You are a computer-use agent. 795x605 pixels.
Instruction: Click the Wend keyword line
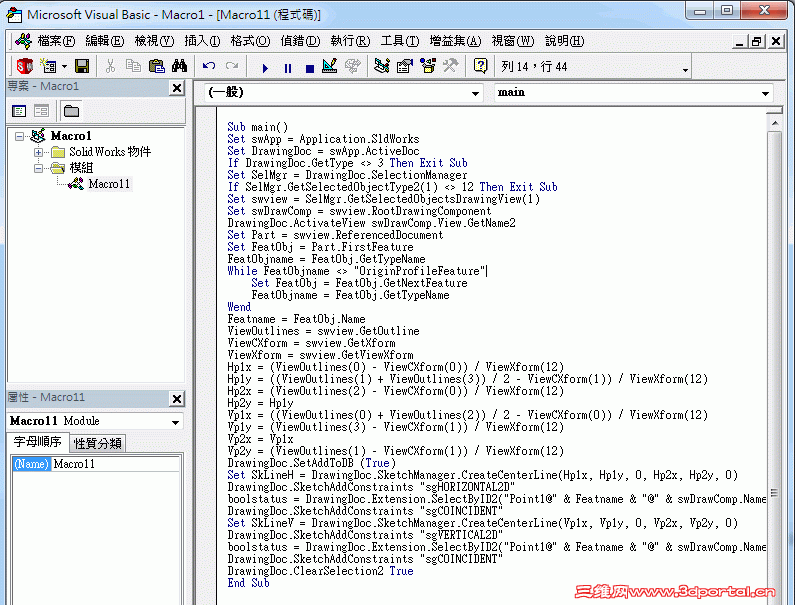(x=239, y=307)
